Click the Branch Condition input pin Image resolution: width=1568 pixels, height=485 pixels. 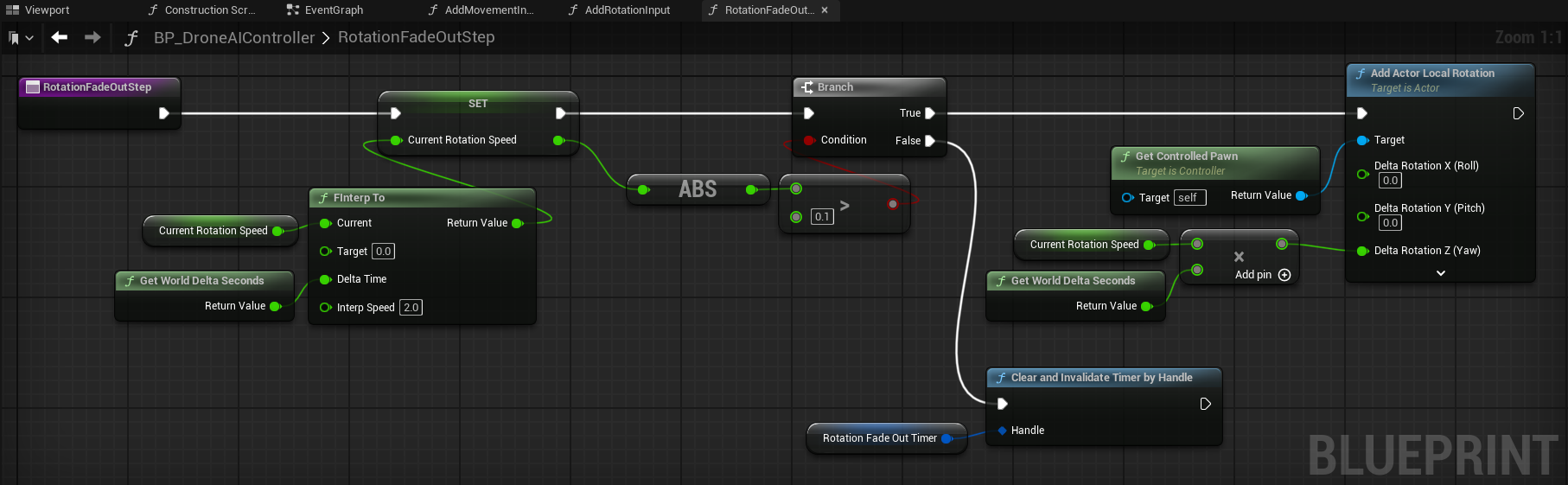(x=808, y=140)
